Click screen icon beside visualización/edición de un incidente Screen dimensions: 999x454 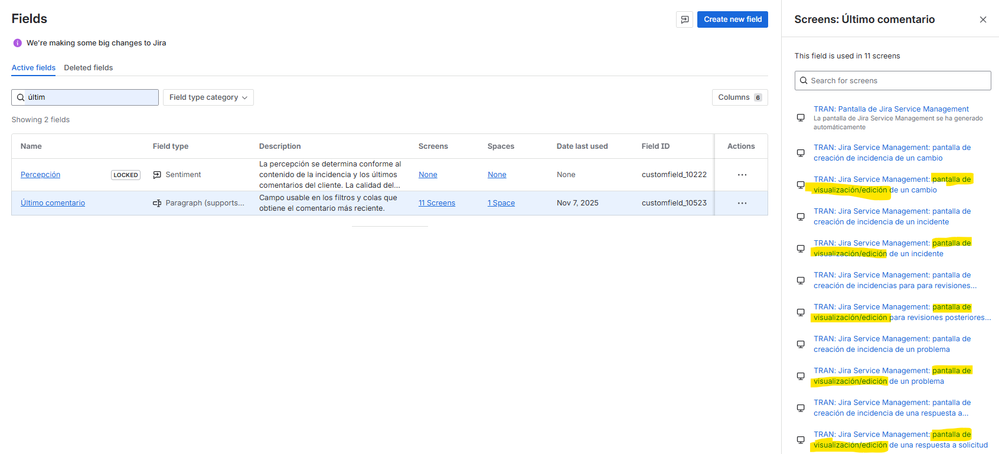(801, 248)
